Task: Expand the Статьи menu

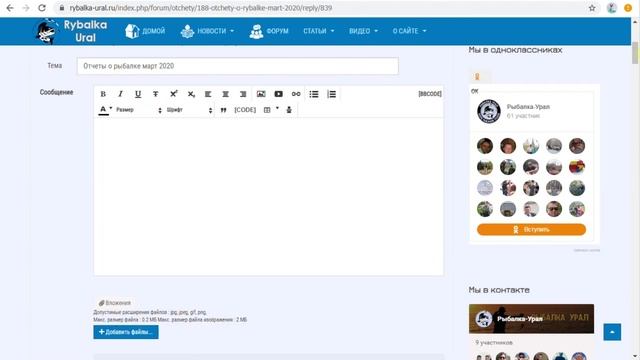Action: [x=319, y=31]
